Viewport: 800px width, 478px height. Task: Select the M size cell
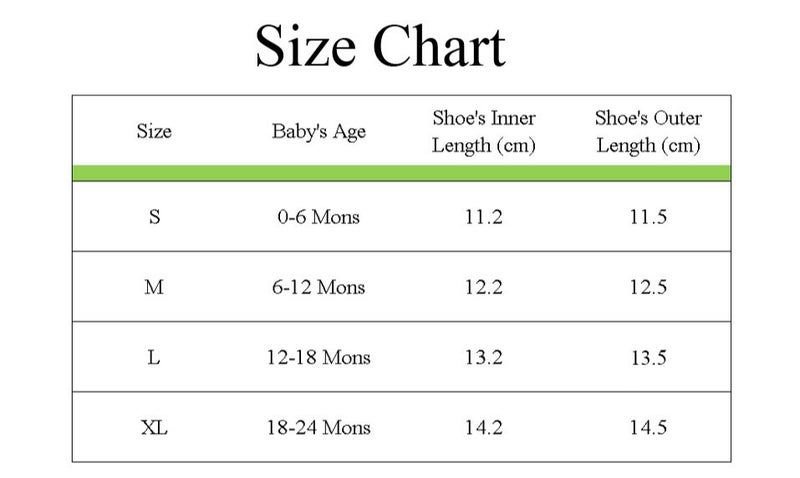pyautogui.click(x=154, y=287)
